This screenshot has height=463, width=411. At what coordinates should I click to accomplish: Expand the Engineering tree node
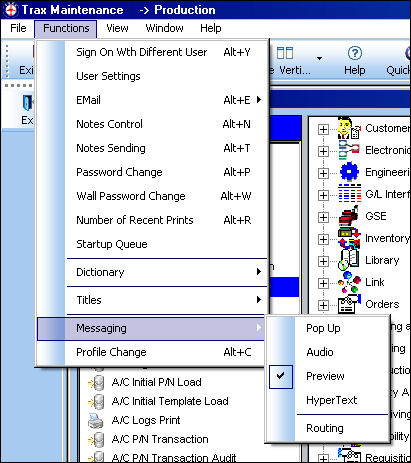323,173
